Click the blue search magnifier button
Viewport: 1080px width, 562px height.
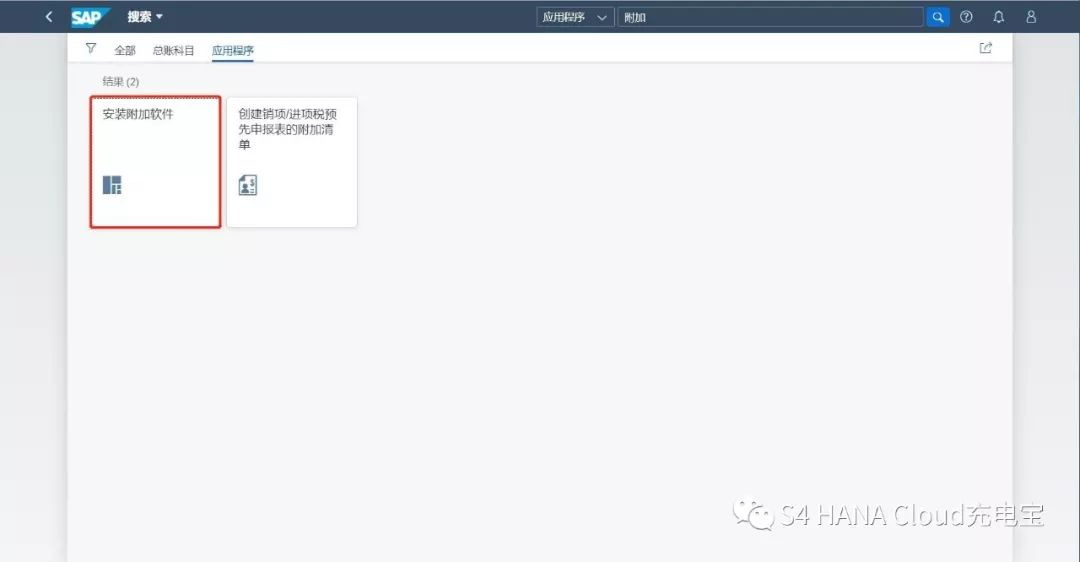coord(937,17)
